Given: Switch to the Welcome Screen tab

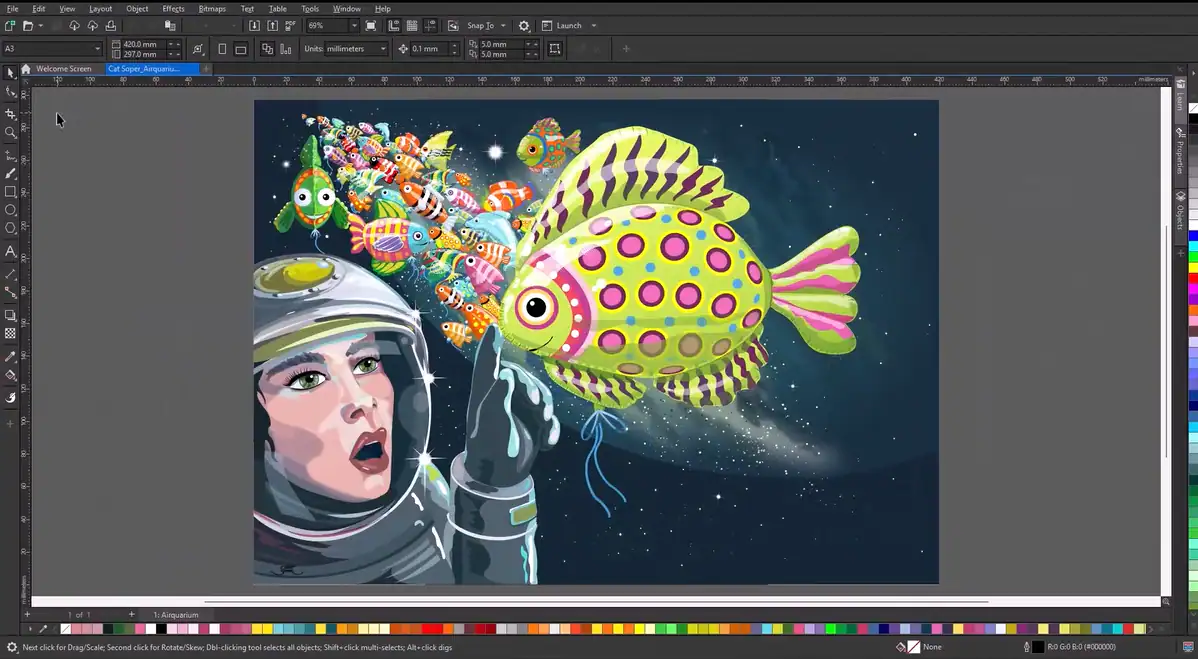Looking at the screenshot, I should 62,69.
